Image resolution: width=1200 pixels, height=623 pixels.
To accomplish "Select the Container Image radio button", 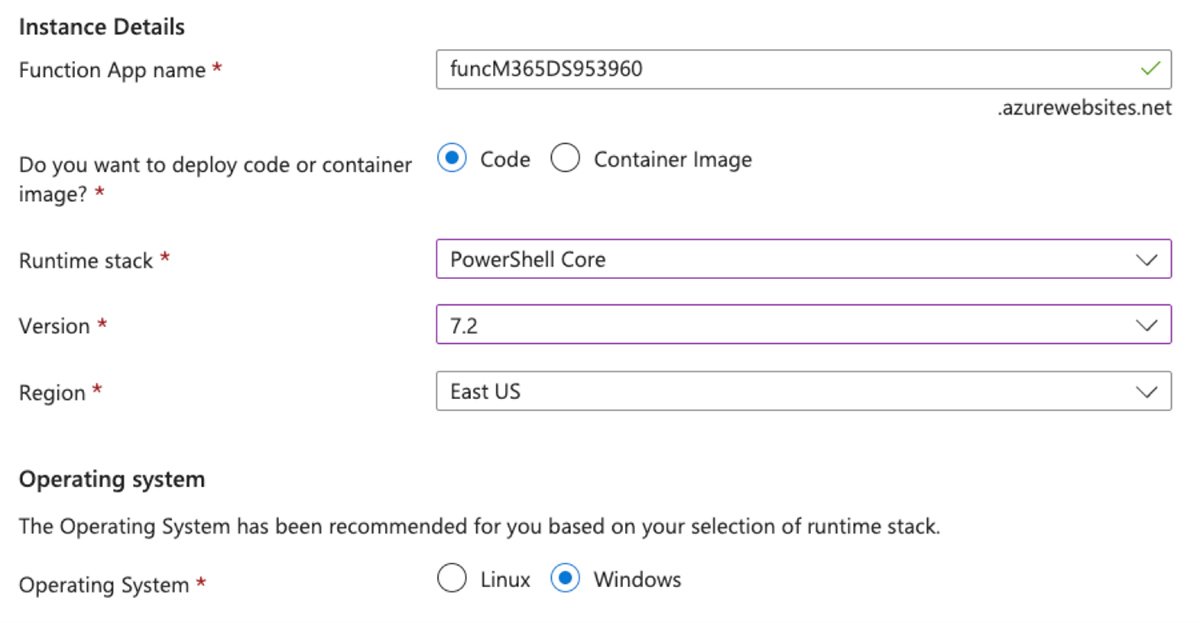I will 565,158.
